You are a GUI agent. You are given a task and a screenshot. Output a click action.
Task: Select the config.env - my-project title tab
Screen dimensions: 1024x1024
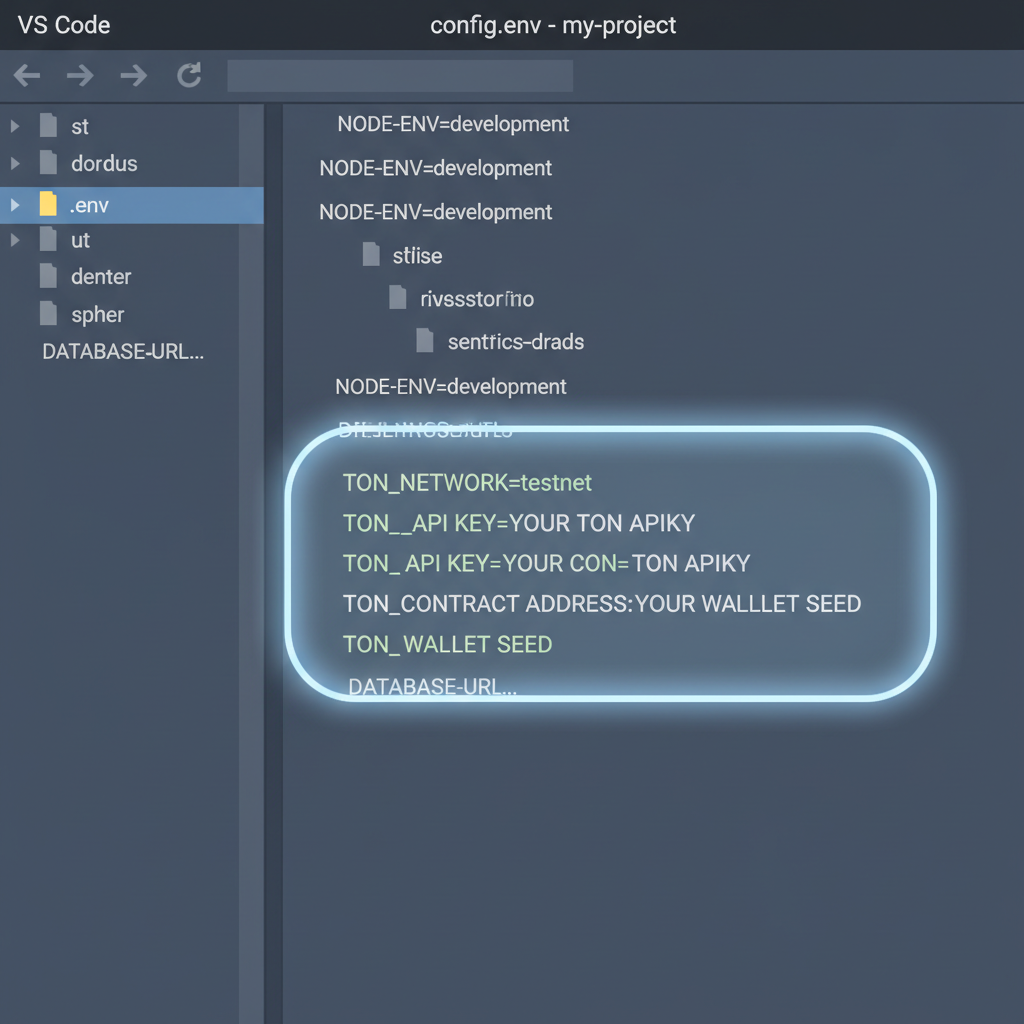click(x=553, y=25)
